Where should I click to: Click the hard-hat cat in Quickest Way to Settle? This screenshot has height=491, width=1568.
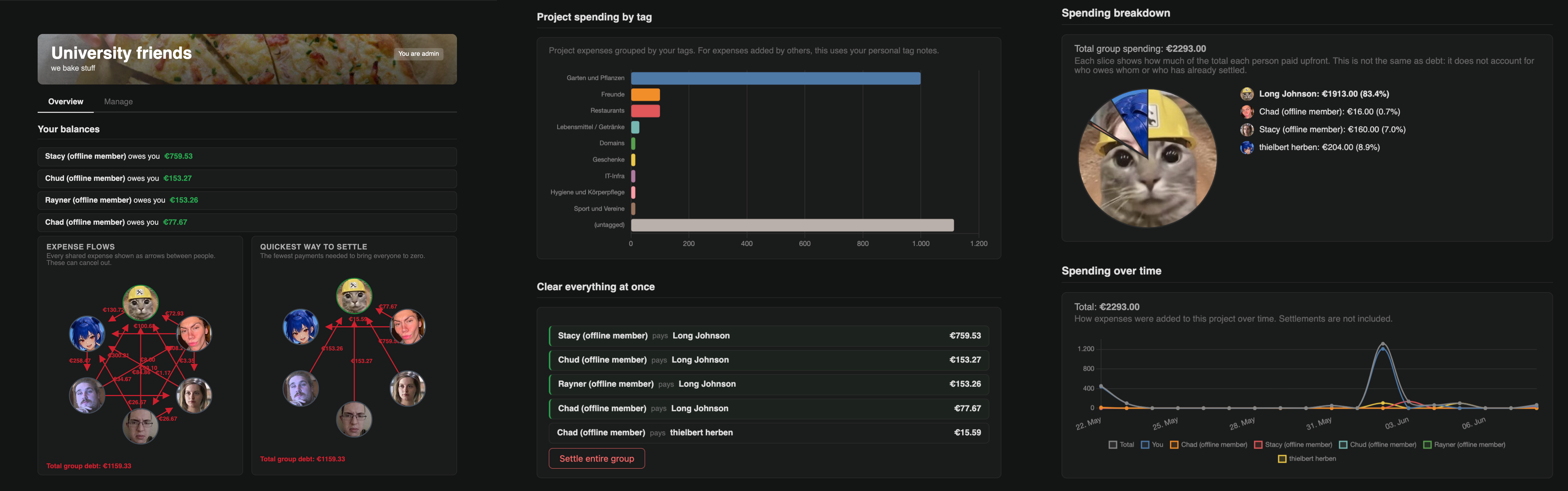pos(354,296)
